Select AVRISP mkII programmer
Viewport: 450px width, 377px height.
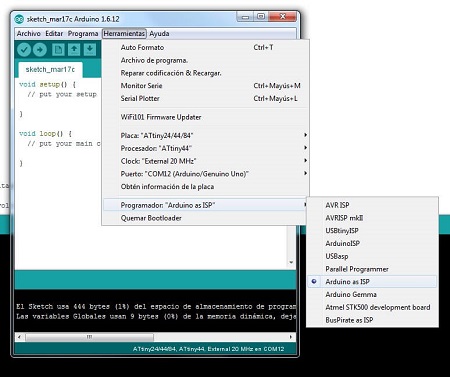(x=372, y=218)
